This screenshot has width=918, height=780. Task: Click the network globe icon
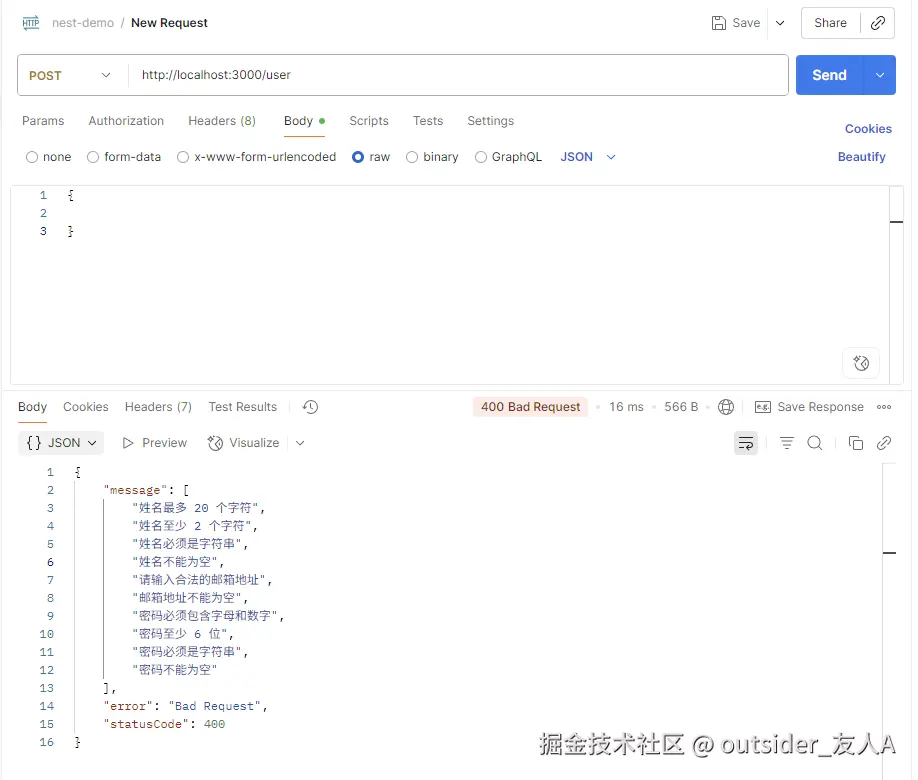click(x=725, y=407)
